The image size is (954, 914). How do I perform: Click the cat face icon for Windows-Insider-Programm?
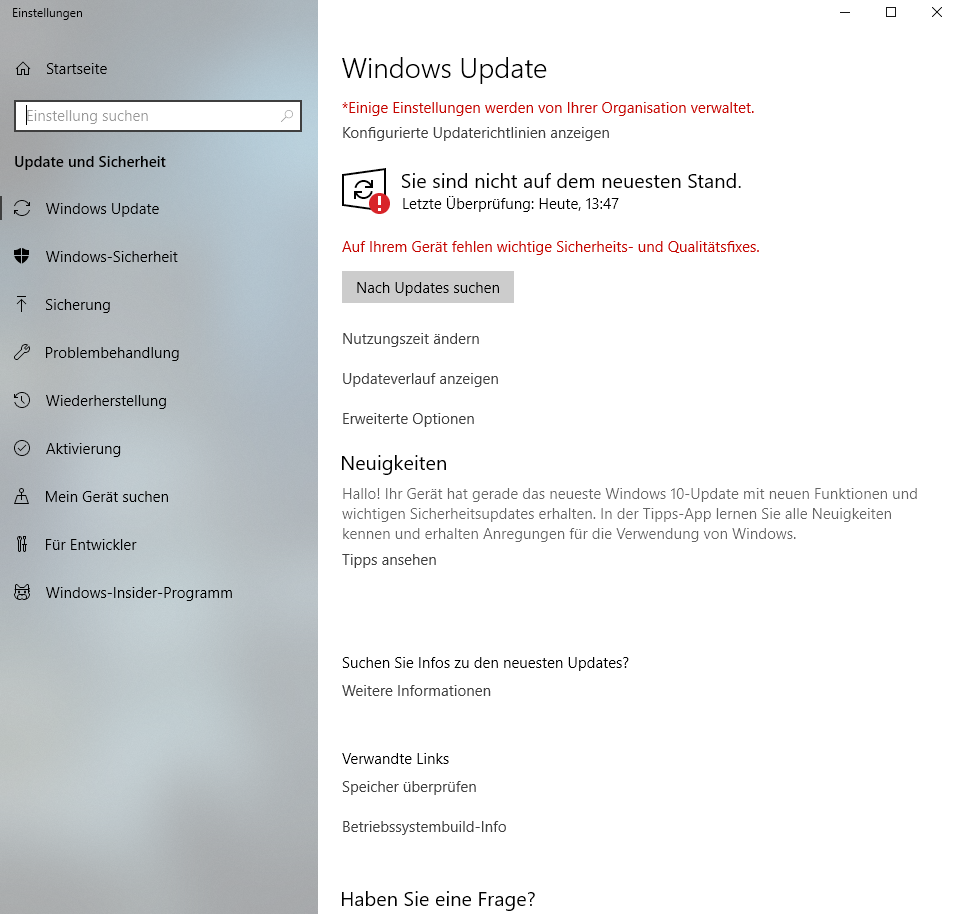pyautogui.click(x=22, y=593)
